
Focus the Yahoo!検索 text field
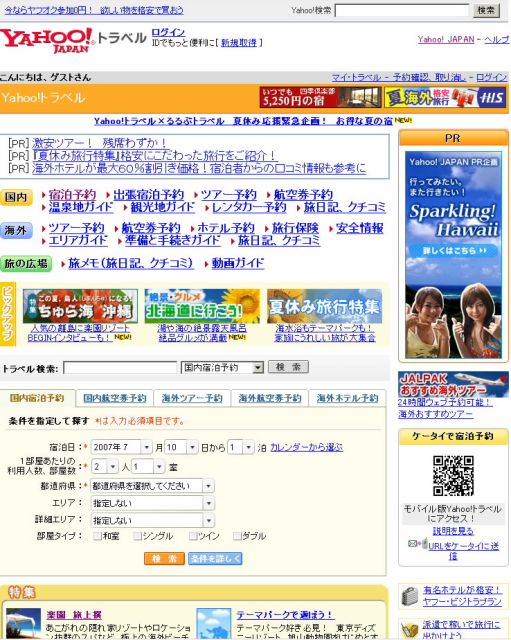402,10
